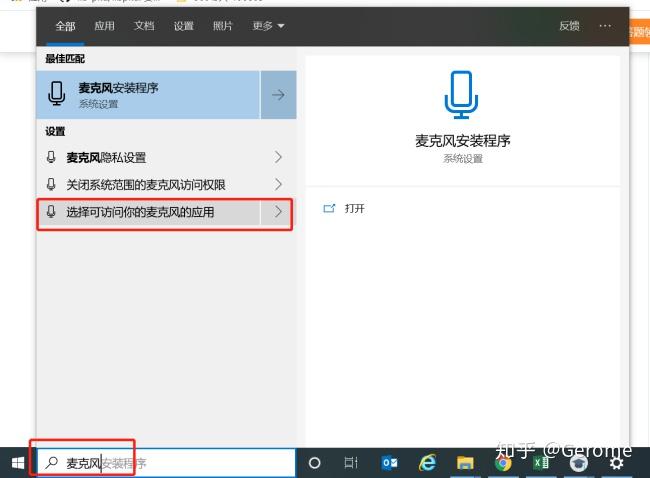
Task: Launch Excel from the taskbar
Action: [541, 463]
